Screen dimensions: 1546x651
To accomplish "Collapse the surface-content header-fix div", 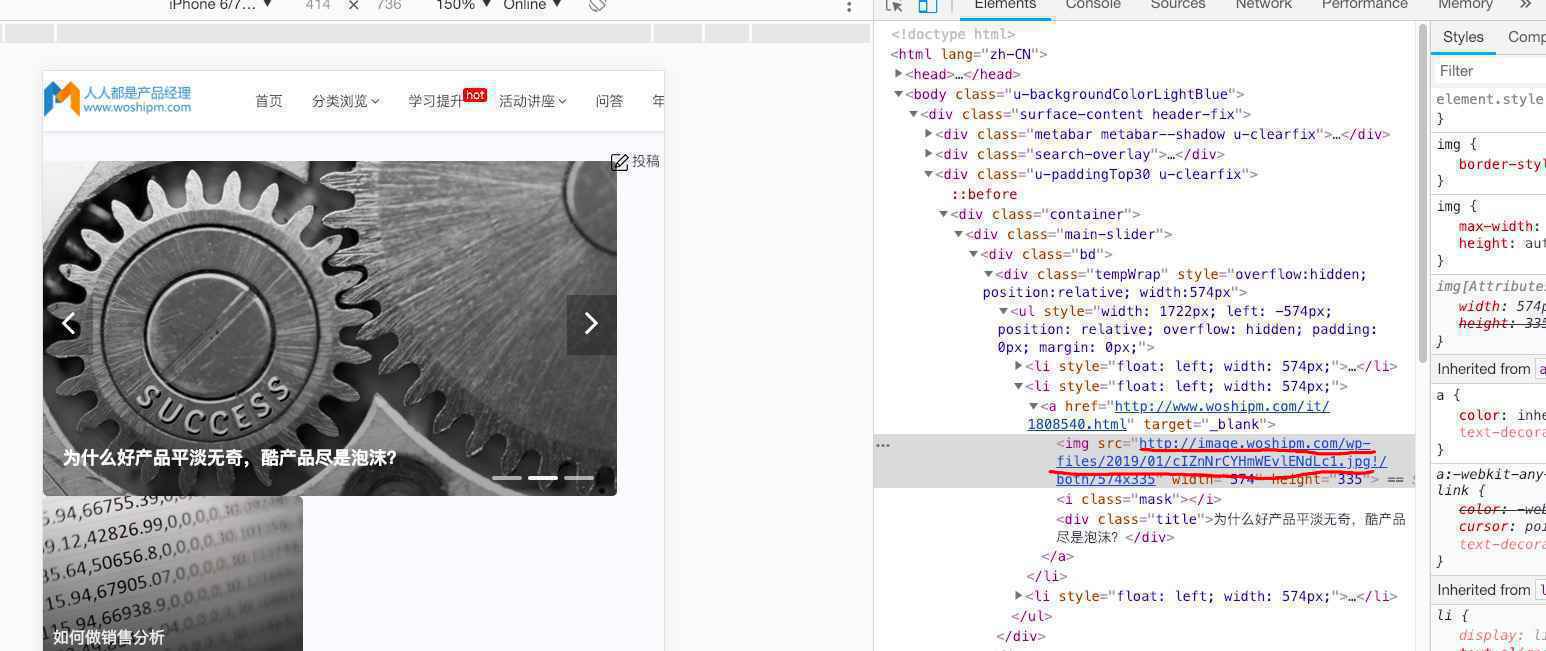I will (914, 114).
